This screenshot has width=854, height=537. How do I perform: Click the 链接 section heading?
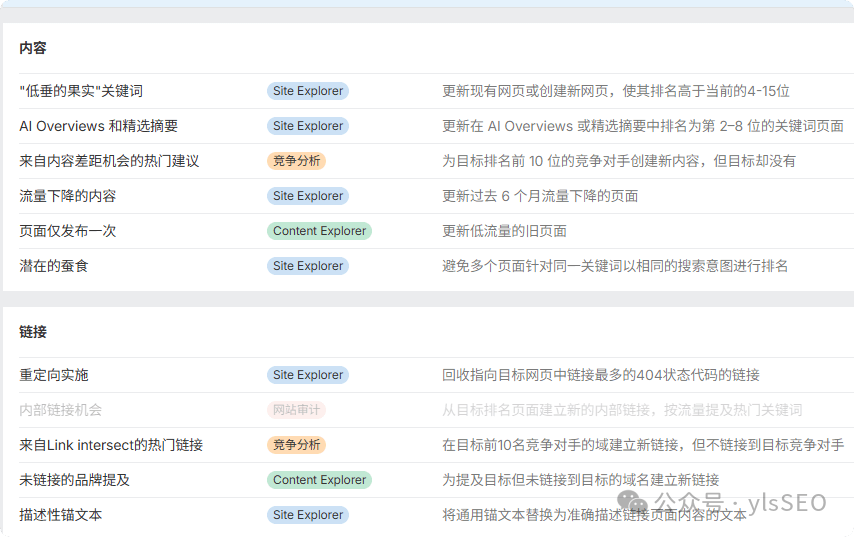pos(33,332)
